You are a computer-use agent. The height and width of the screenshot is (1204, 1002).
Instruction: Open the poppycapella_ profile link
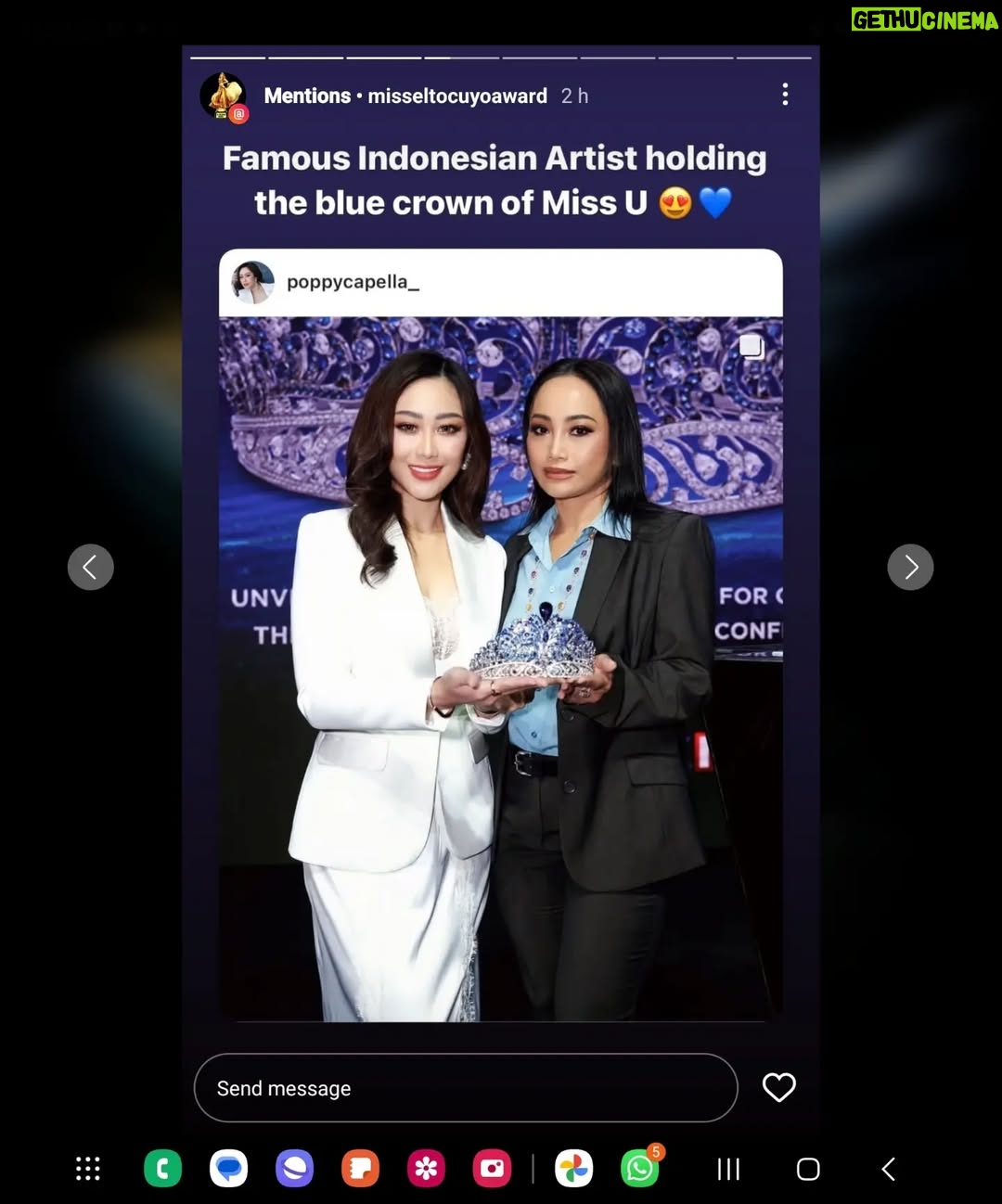(x=353, y=282)
